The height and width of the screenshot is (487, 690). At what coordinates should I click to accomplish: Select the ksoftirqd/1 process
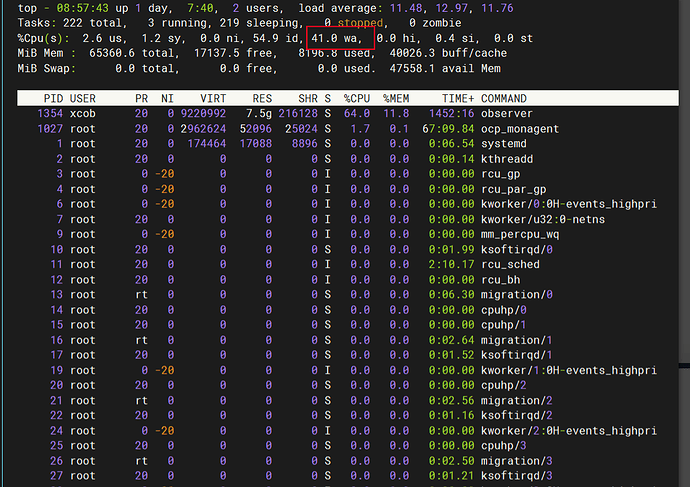coord(517,355)
